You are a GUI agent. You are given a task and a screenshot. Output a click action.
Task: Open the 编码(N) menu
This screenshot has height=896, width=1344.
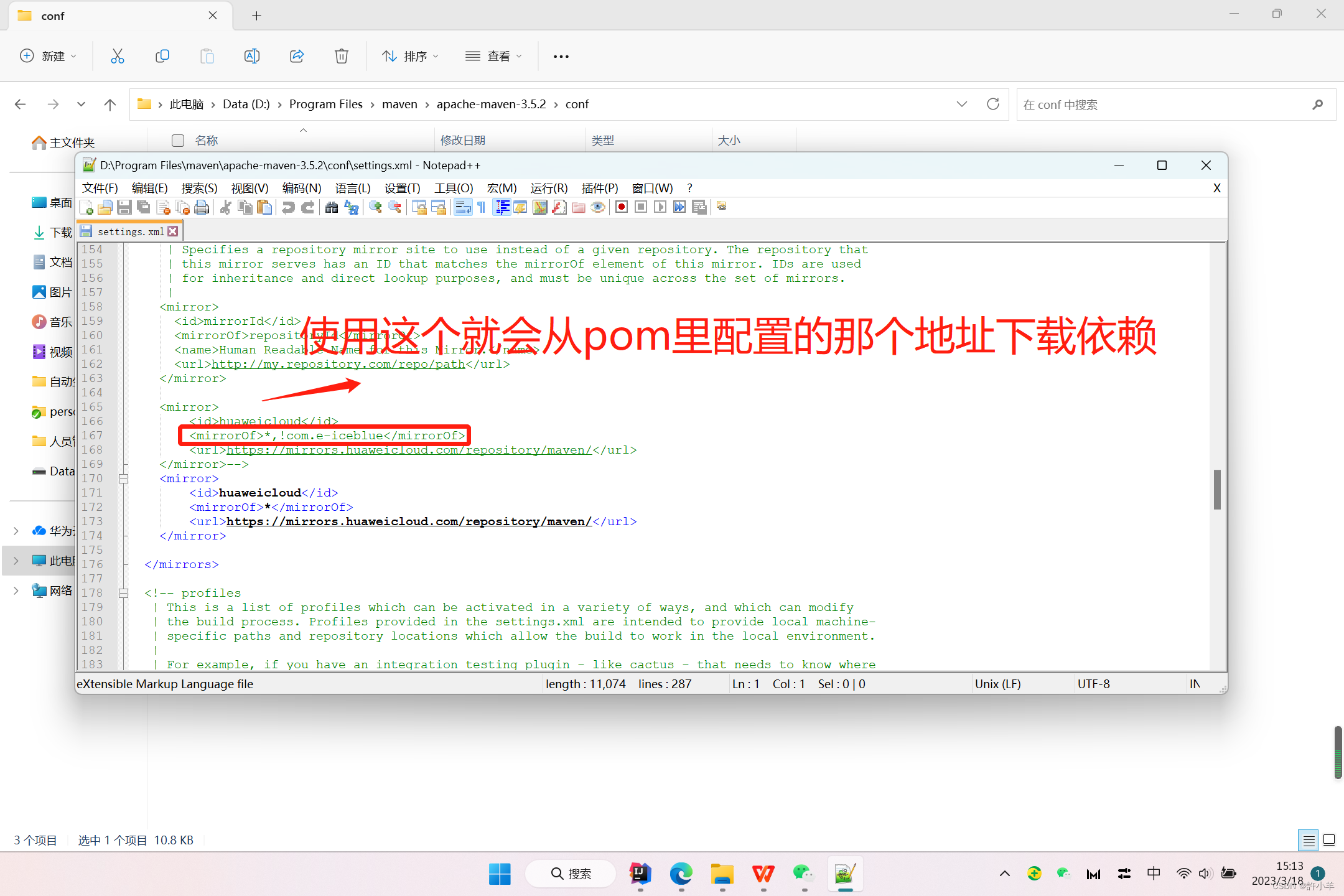tap(301, 188)
